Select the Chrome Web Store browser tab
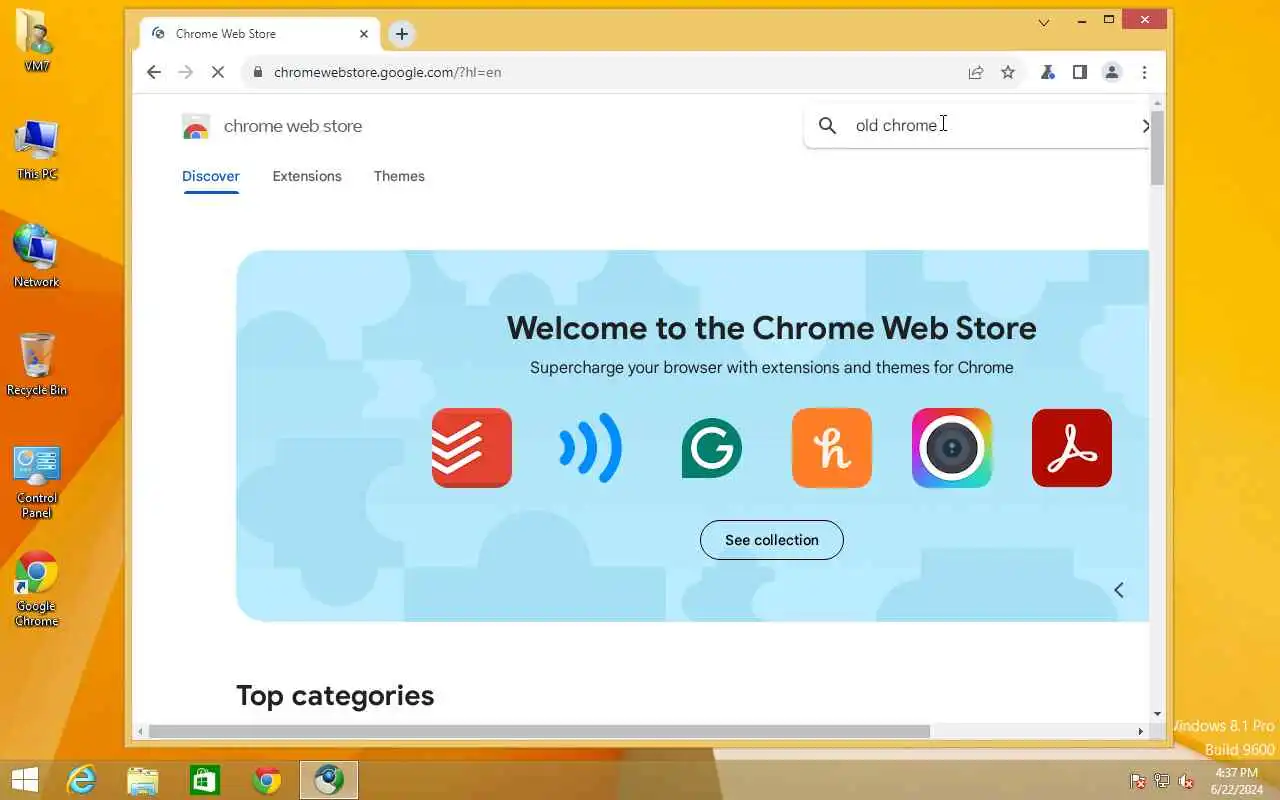 pos(259,34)
